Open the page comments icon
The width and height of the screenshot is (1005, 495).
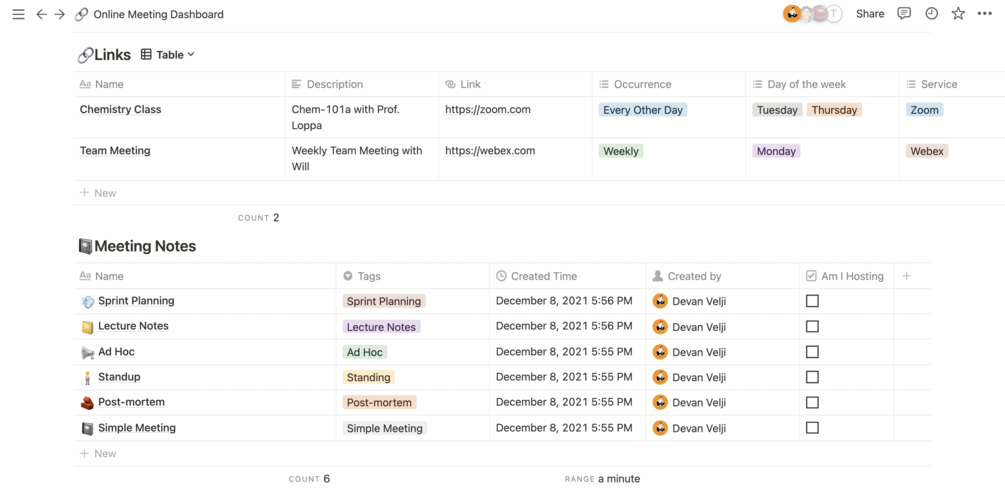[x=904, y=14]
